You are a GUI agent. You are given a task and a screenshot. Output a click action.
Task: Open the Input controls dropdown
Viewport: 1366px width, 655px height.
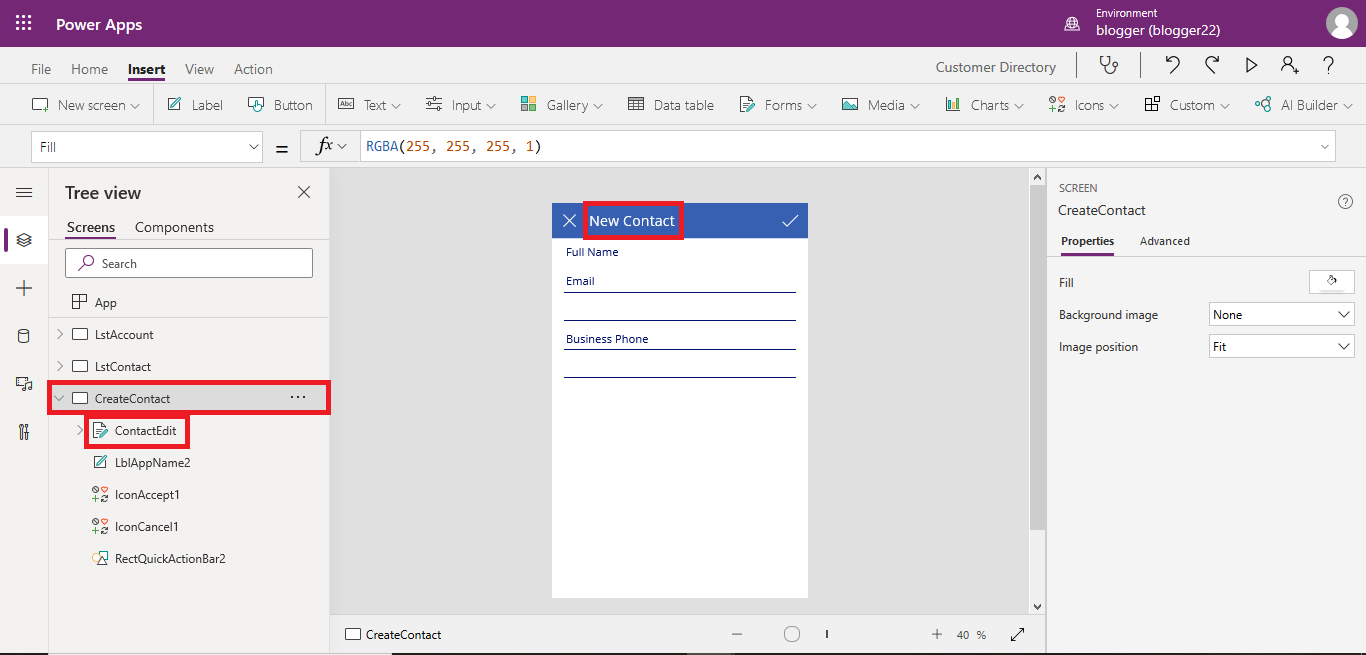(461, 105)
